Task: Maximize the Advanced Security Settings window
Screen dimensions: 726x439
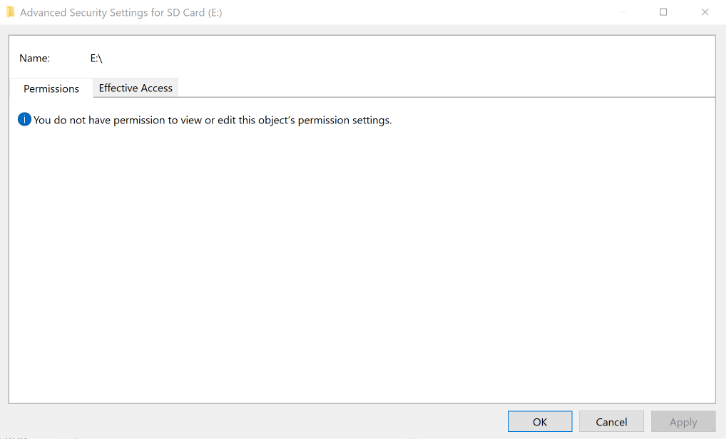Action: [x=663, y=12]
